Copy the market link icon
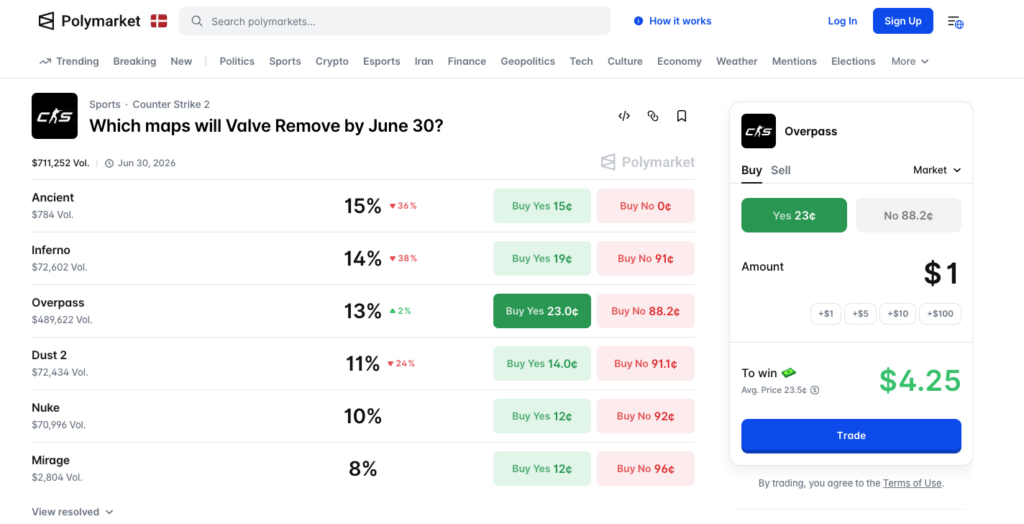The image size is (1024, 524). 652,116
